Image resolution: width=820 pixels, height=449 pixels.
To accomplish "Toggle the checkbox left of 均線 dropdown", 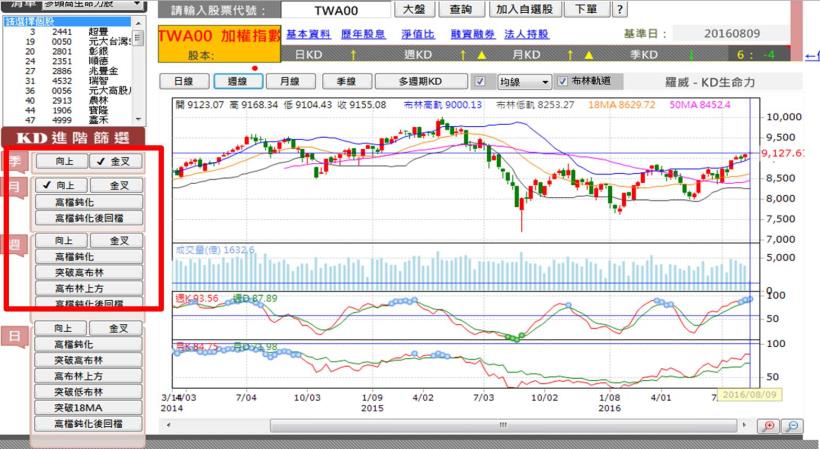I will [x=480, y=81].
